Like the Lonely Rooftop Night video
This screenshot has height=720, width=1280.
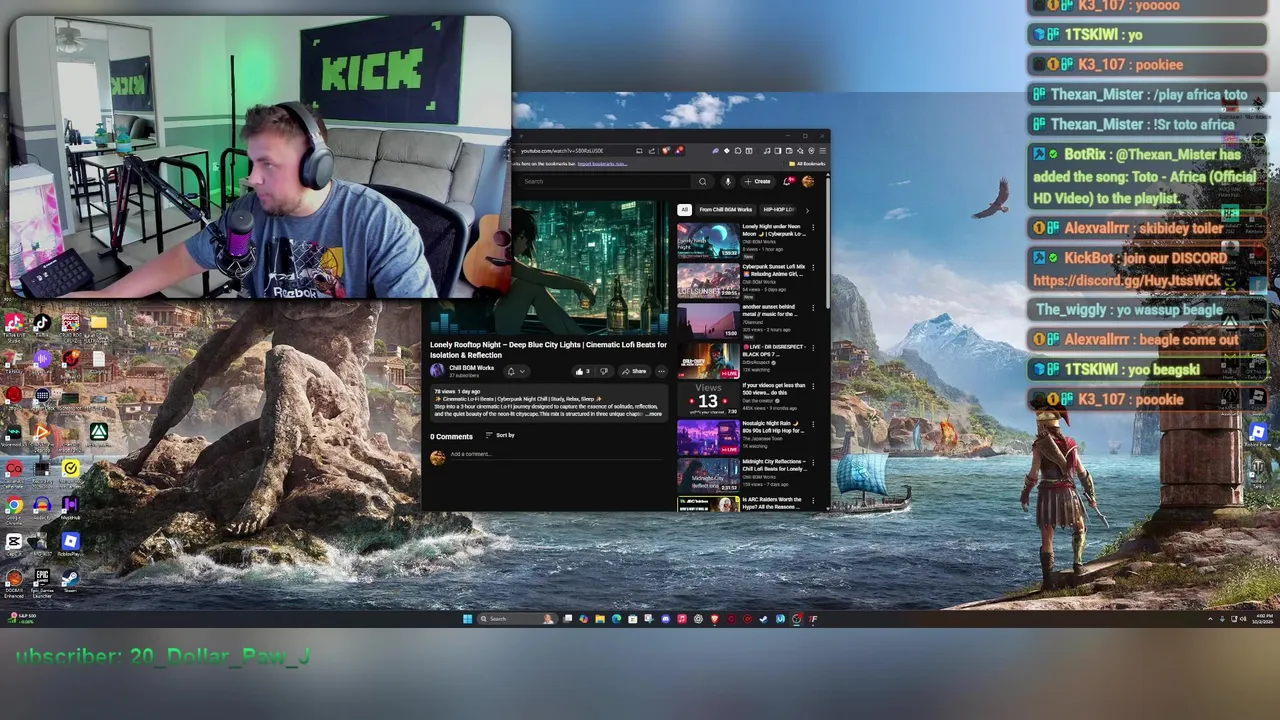583,371
